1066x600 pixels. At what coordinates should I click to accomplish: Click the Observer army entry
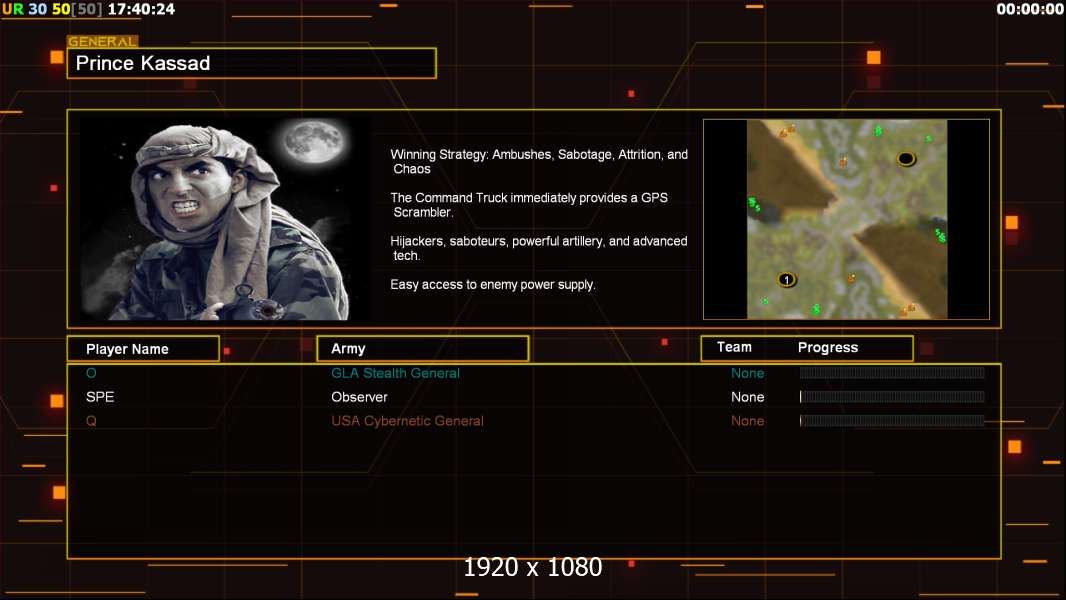359,397
